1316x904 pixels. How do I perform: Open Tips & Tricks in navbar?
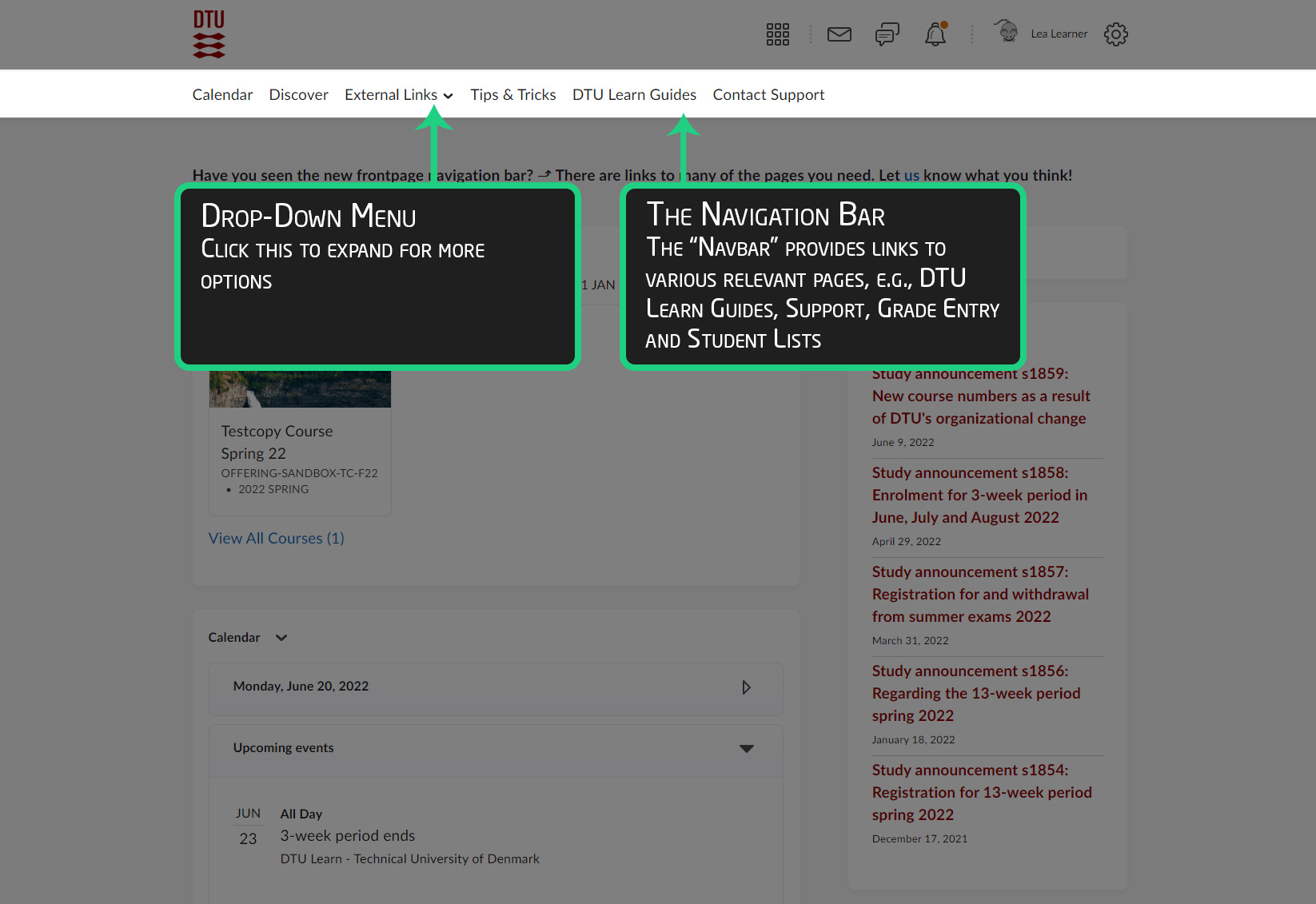tap(512, 95)
